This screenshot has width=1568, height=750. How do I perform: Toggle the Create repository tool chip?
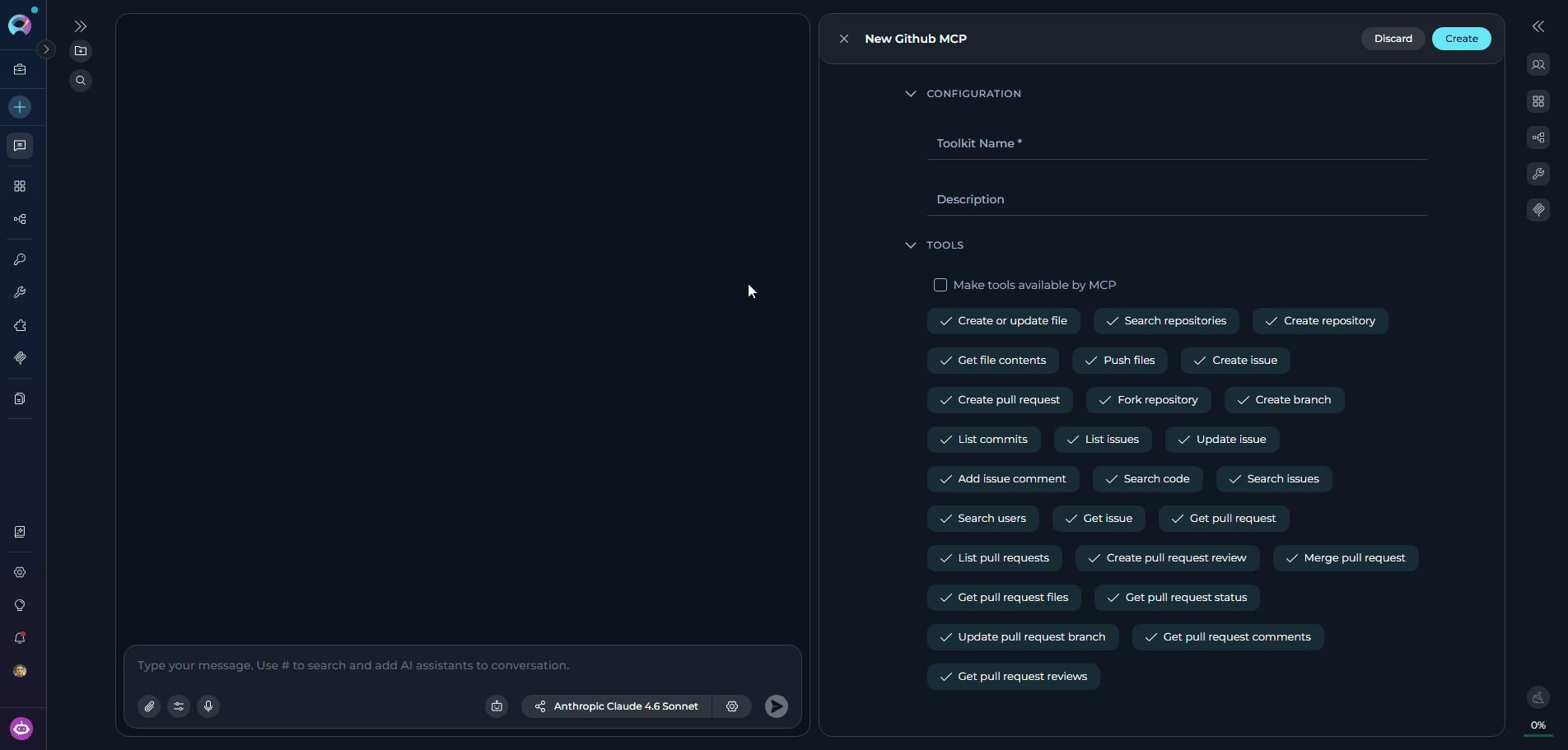(1320, 321)
